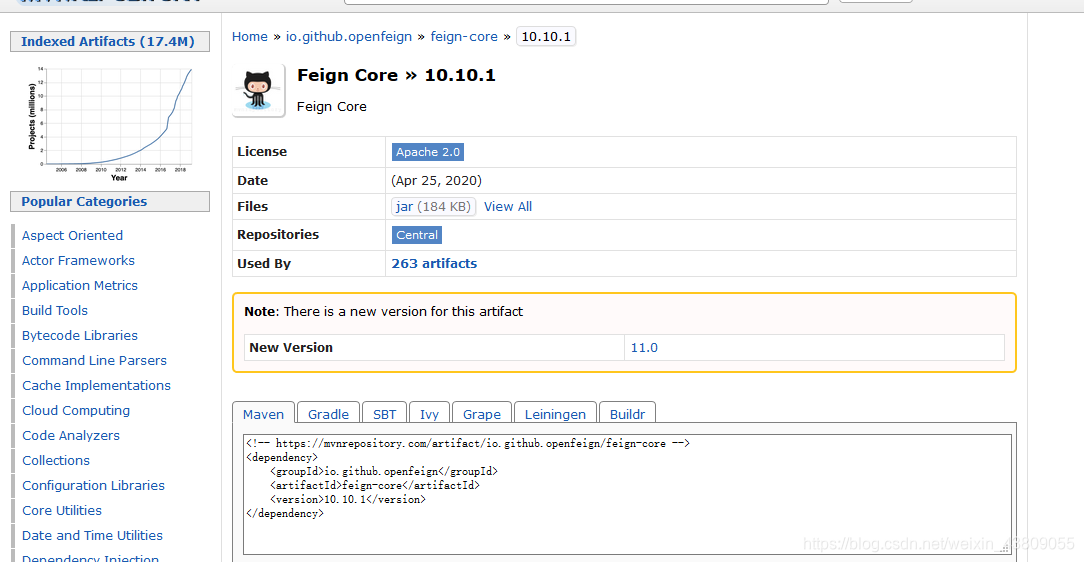The image size is (1084, 562).
Task: Open Aspect Oriented category
Action: [73, 236]
